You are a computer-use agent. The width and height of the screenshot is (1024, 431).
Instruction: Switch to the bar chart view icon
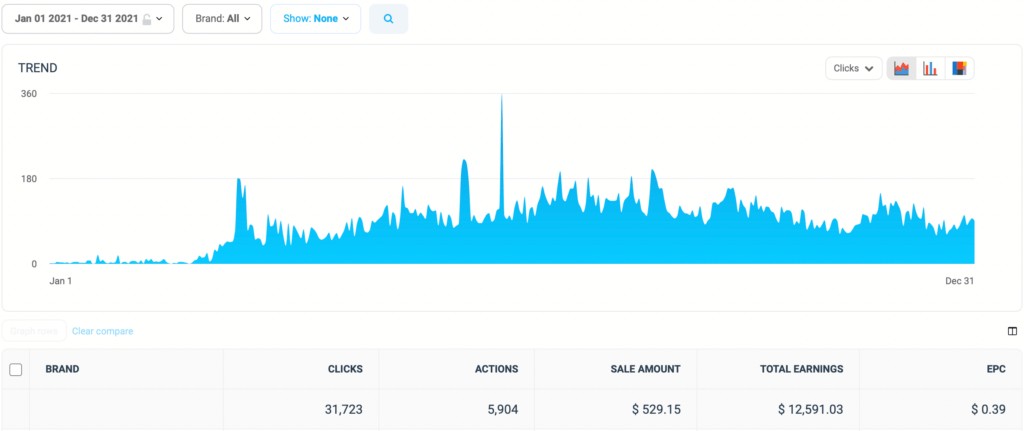tap(930, 68)
